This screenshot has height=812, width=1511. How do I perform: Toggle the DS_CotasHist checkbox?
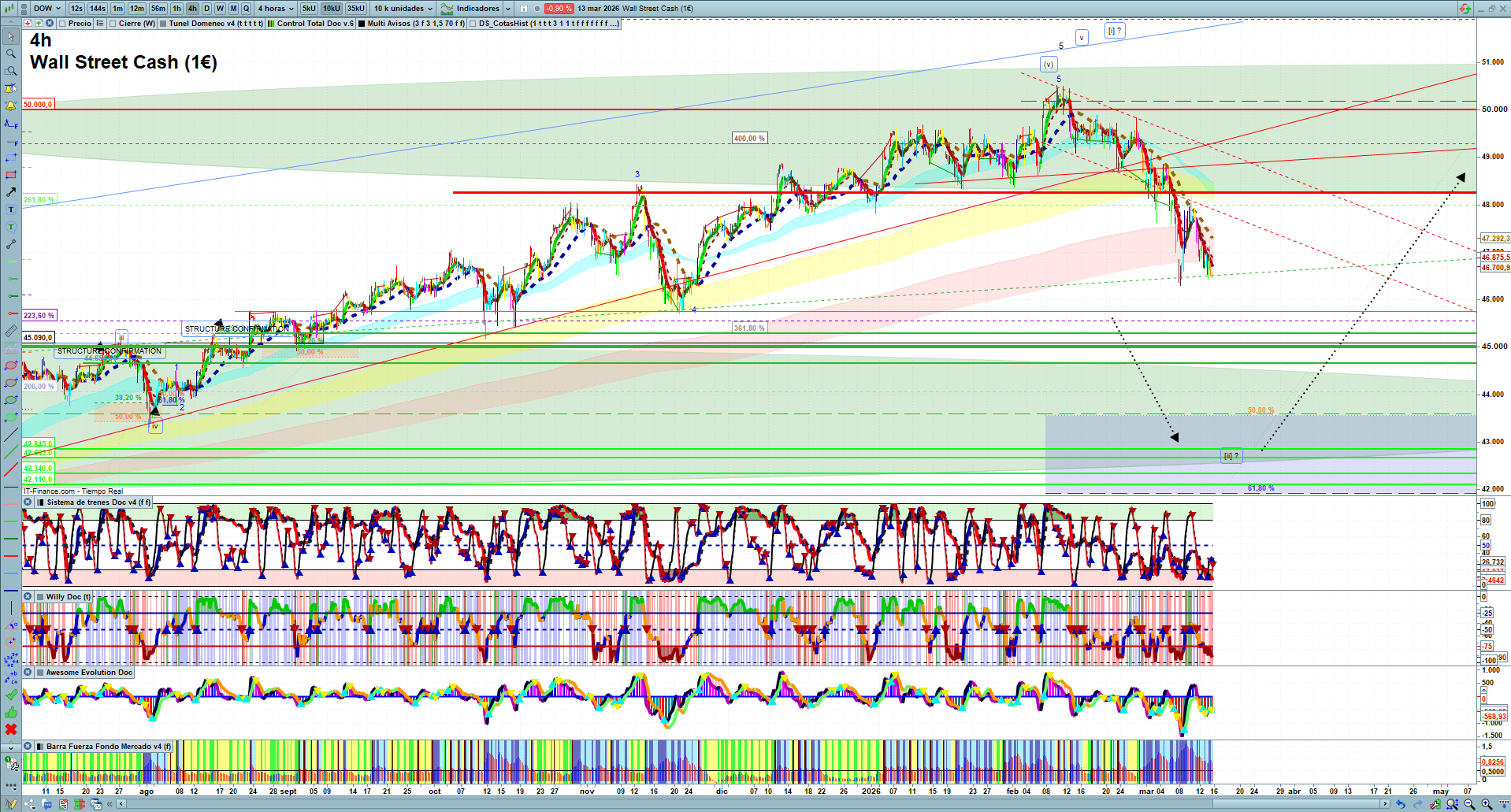pyautogui.click(x=473, y=24)
